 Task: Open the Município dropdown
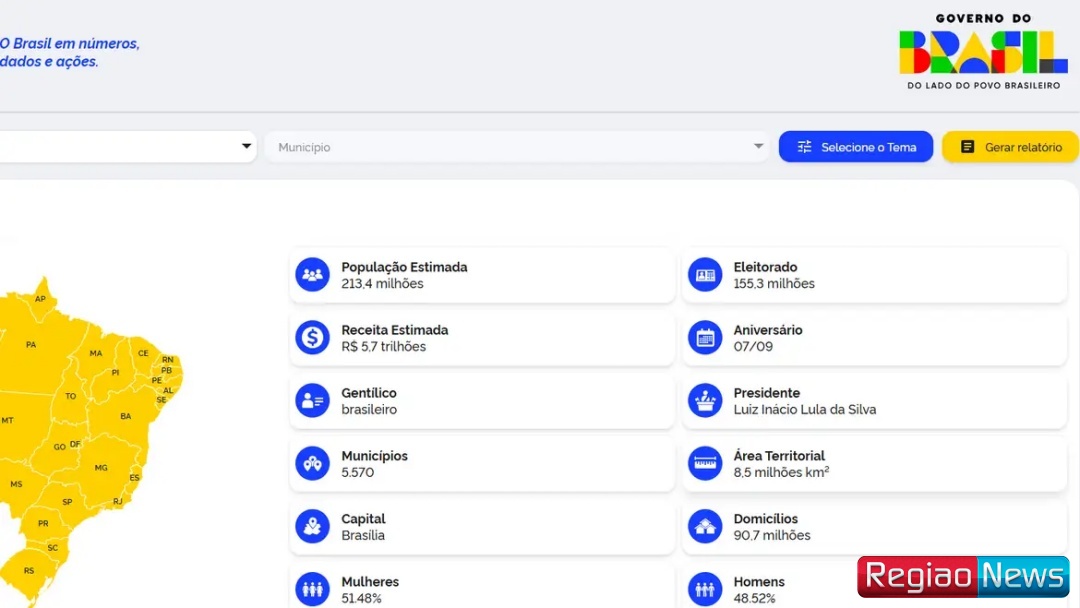coord(517,147)
